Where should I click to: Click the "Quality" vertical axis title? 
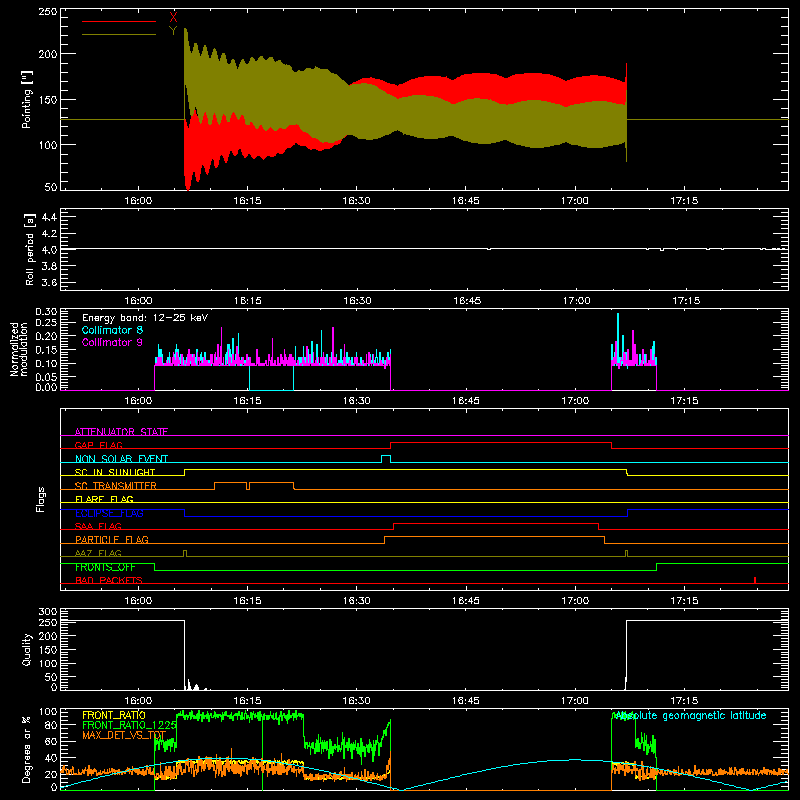pyautogui.click(x=27, y=649)
